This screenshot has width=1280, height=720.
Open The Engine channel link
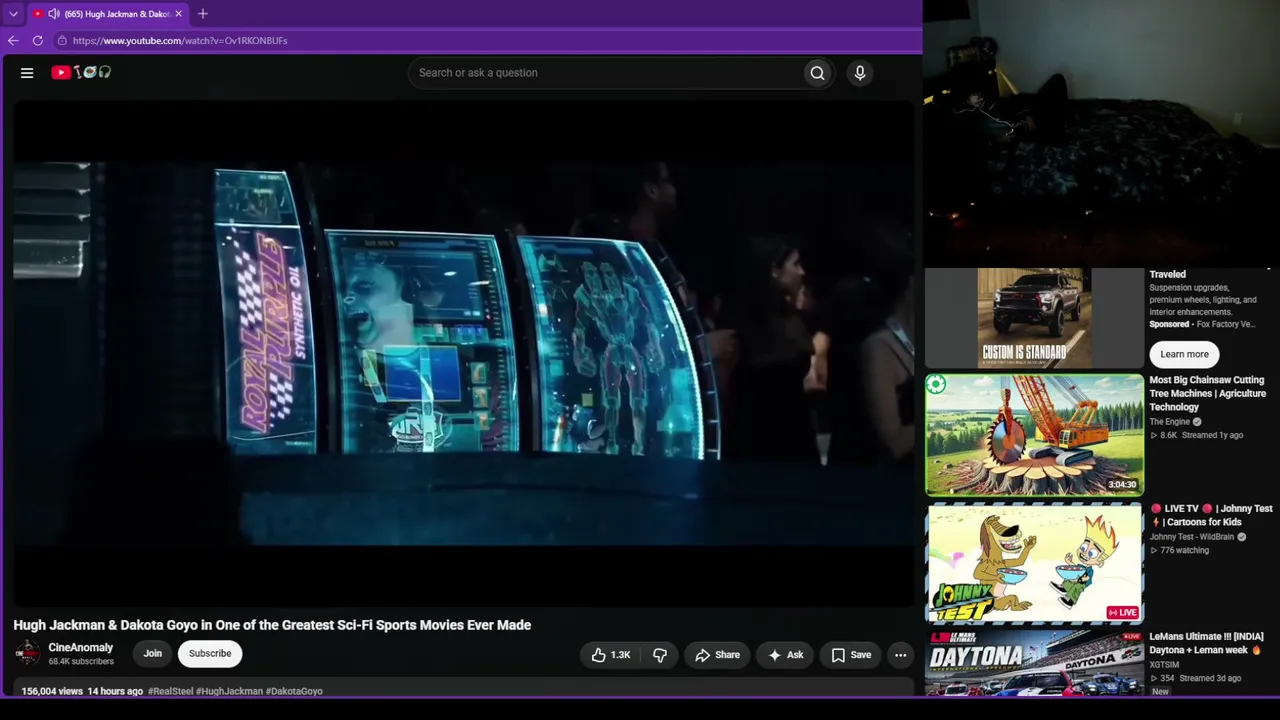click(1170, 422)
